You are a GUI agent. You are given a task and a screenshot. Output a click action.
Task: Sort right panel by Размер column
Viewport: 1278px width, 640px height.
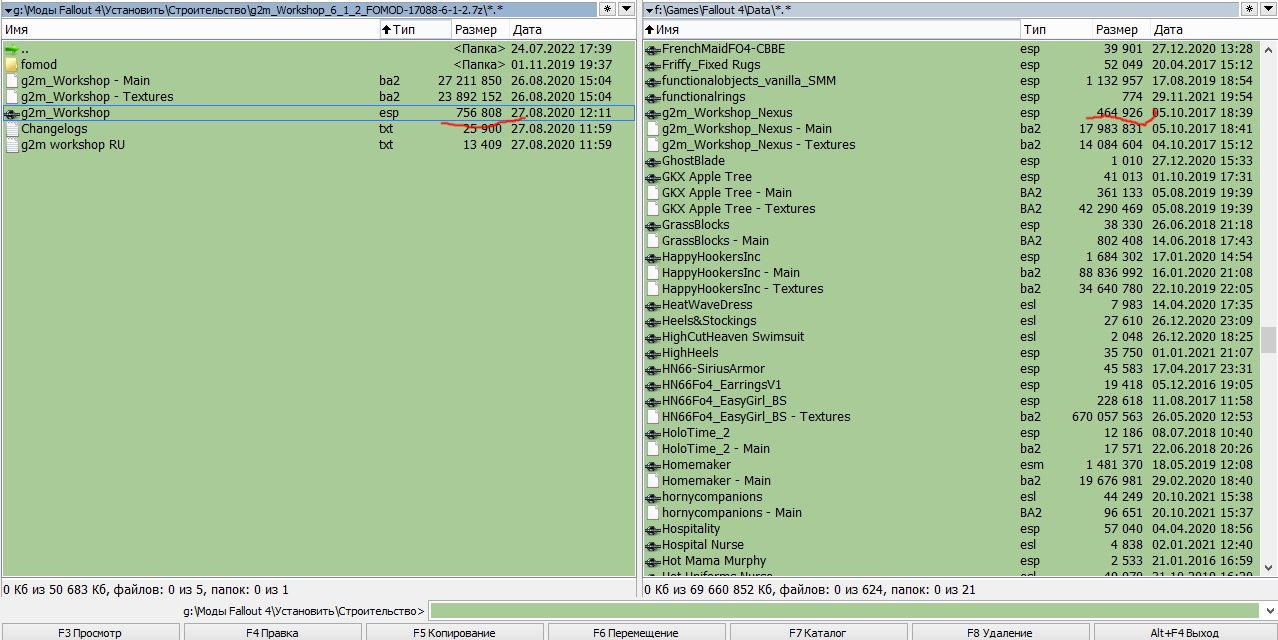coord(1116,30)
